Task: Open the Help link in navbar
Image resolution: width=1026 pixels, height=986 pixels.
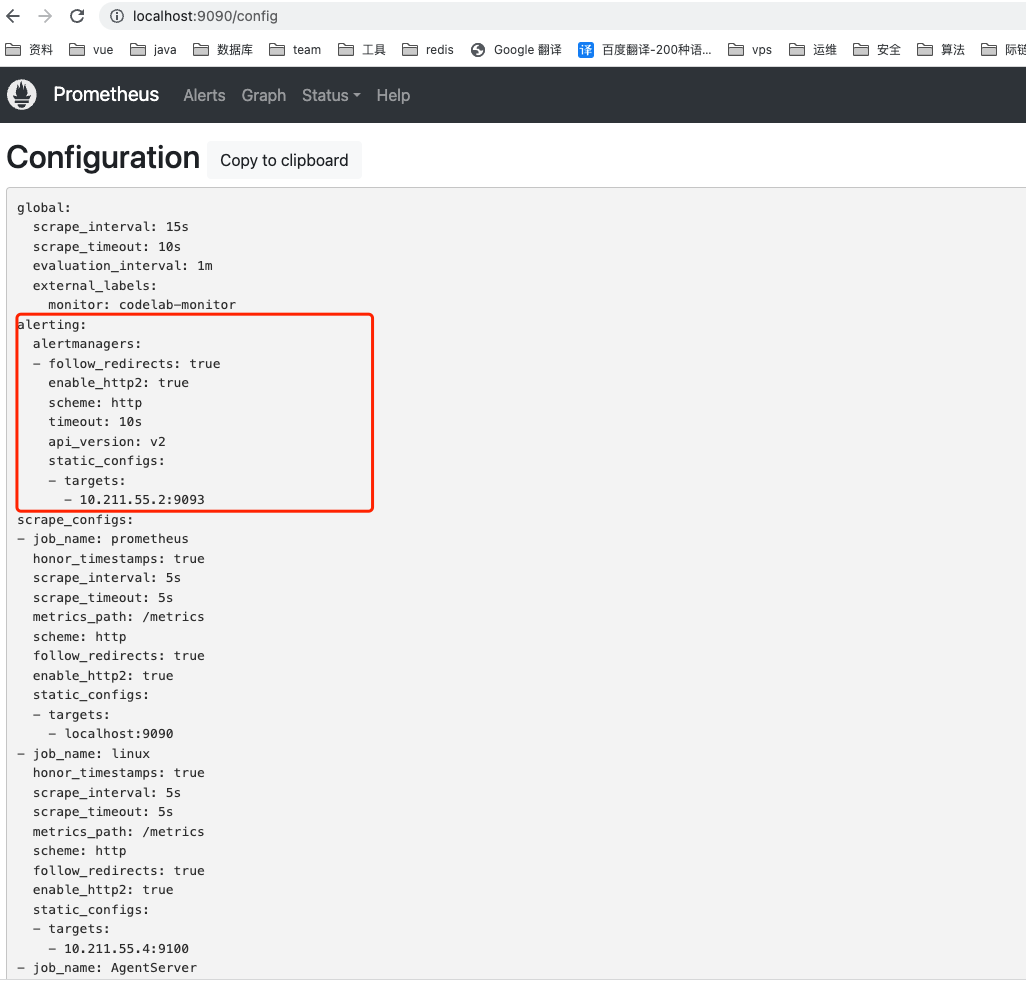Action: 393,95
